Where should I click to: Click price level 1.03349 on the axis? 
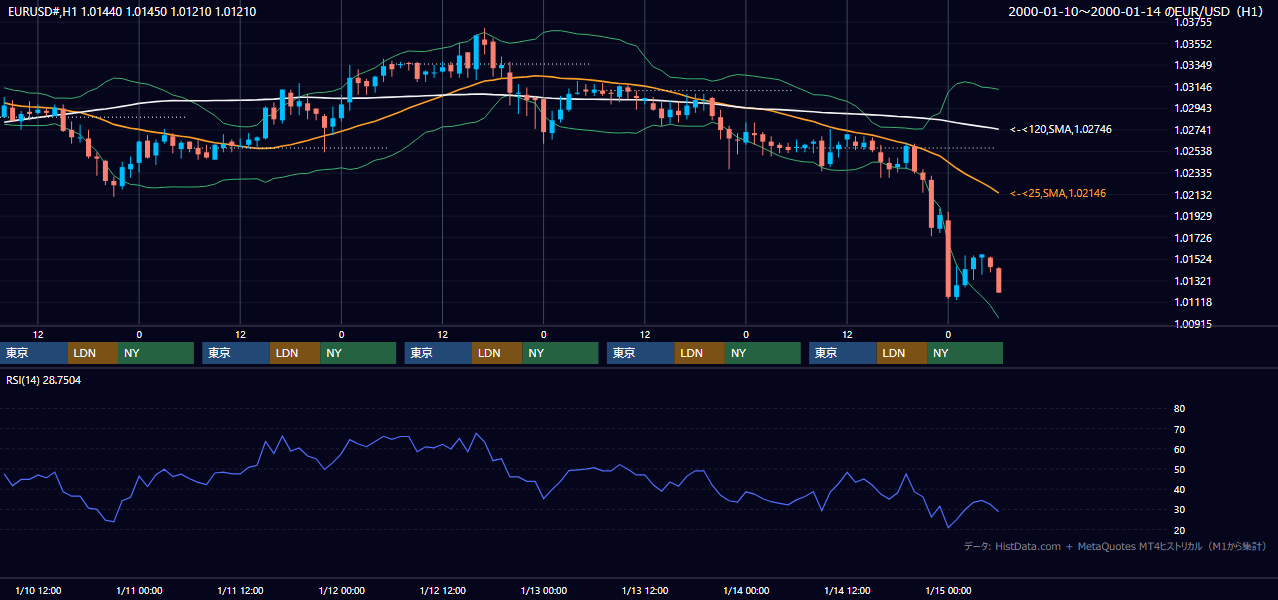point(1192,65)
